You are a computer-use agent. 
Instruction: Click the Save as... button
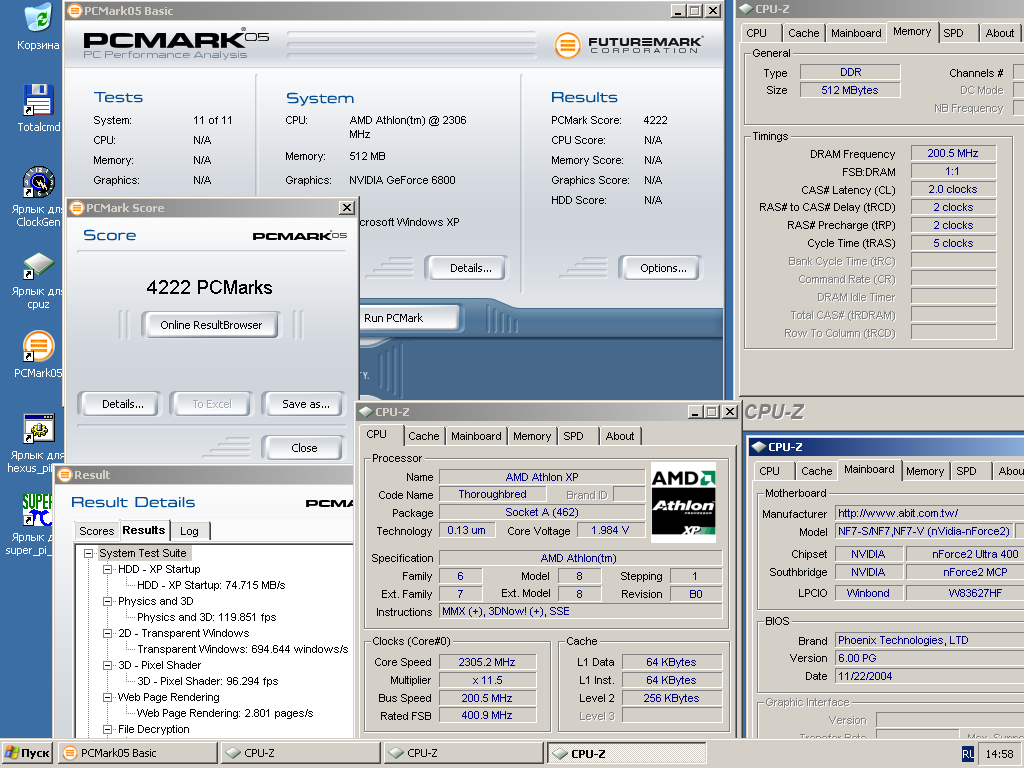305,404
